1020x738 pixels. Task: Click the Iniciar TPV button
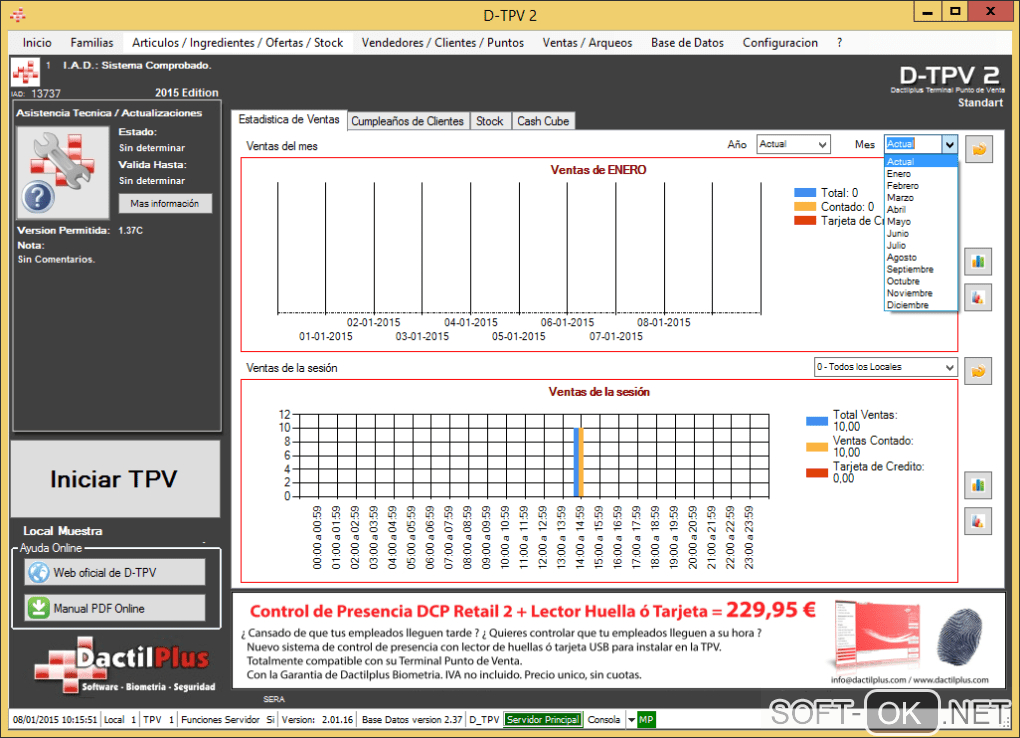tap(114, 479)
